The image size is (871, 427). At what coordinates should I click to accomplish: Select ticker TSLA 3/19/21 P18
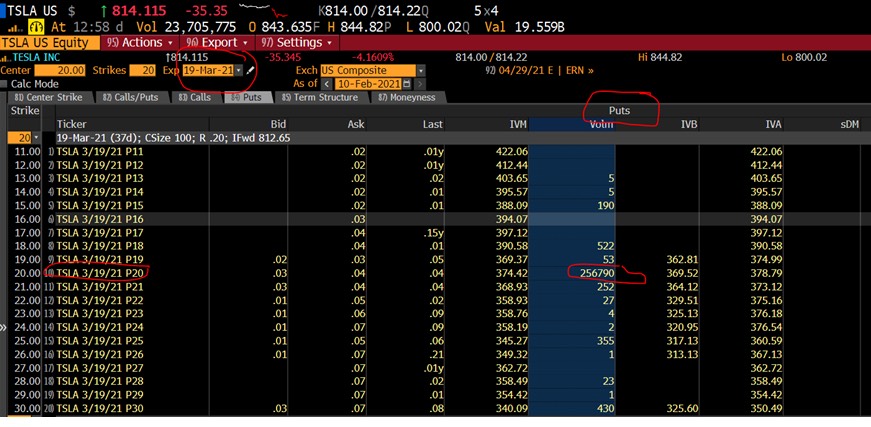click(101, 246)
